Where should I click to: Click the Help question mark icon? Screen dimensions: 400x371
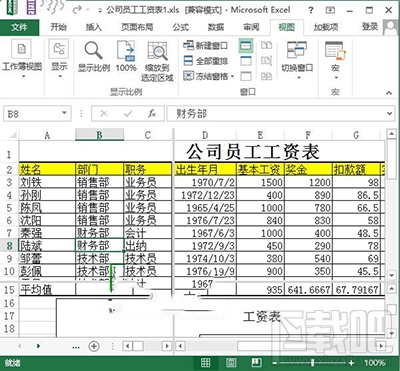(x=311, y=10)
